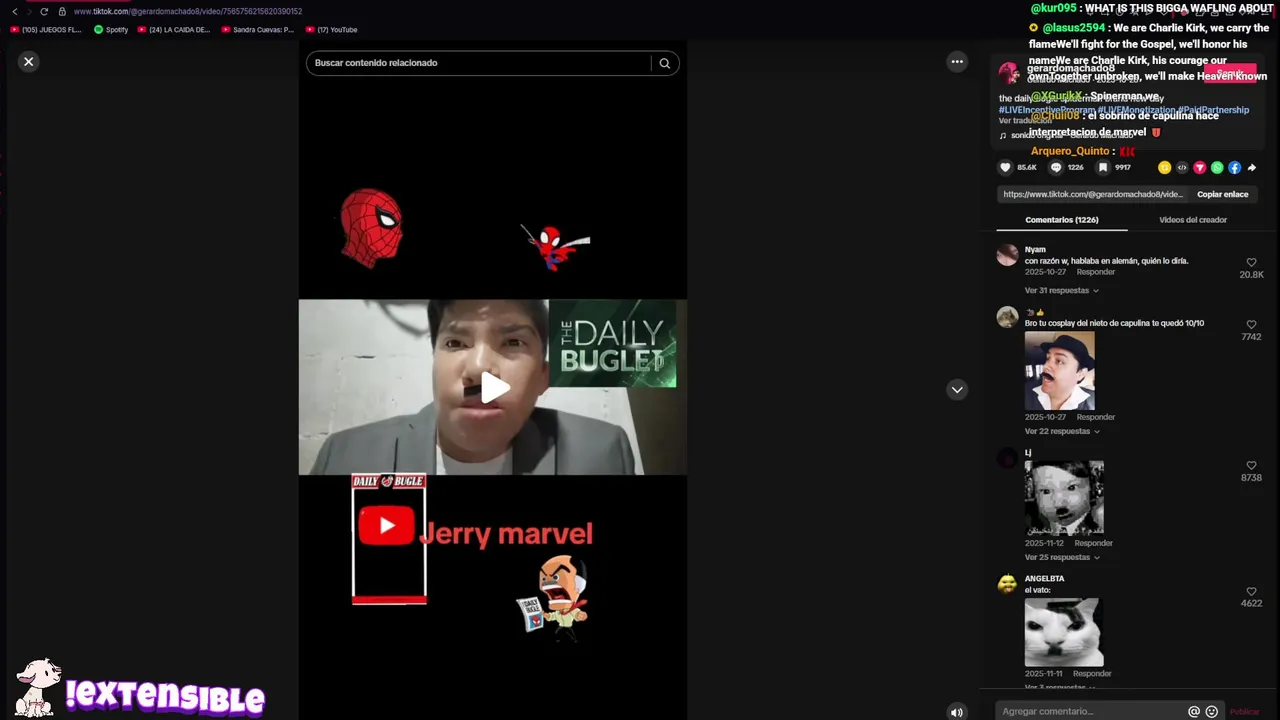
Task: Switch to the 'Videos del creador' tab
Action: click(x=1192, y=220)
